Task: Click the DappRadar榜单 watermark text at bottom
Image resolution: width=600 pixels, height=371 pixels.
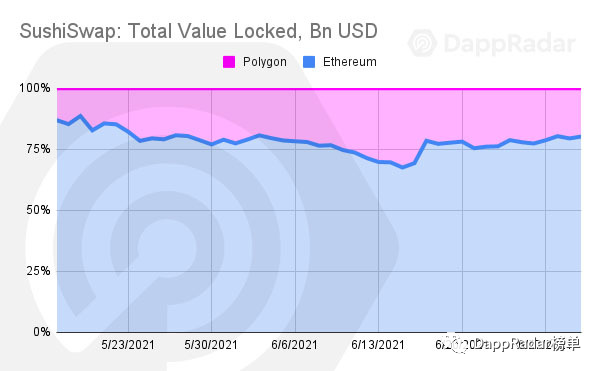Action: [x=527, y=344]
